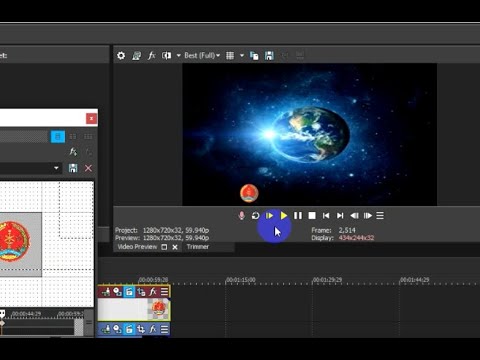
Task: Open the red track hamburger menu
Action: coord(164,292)
